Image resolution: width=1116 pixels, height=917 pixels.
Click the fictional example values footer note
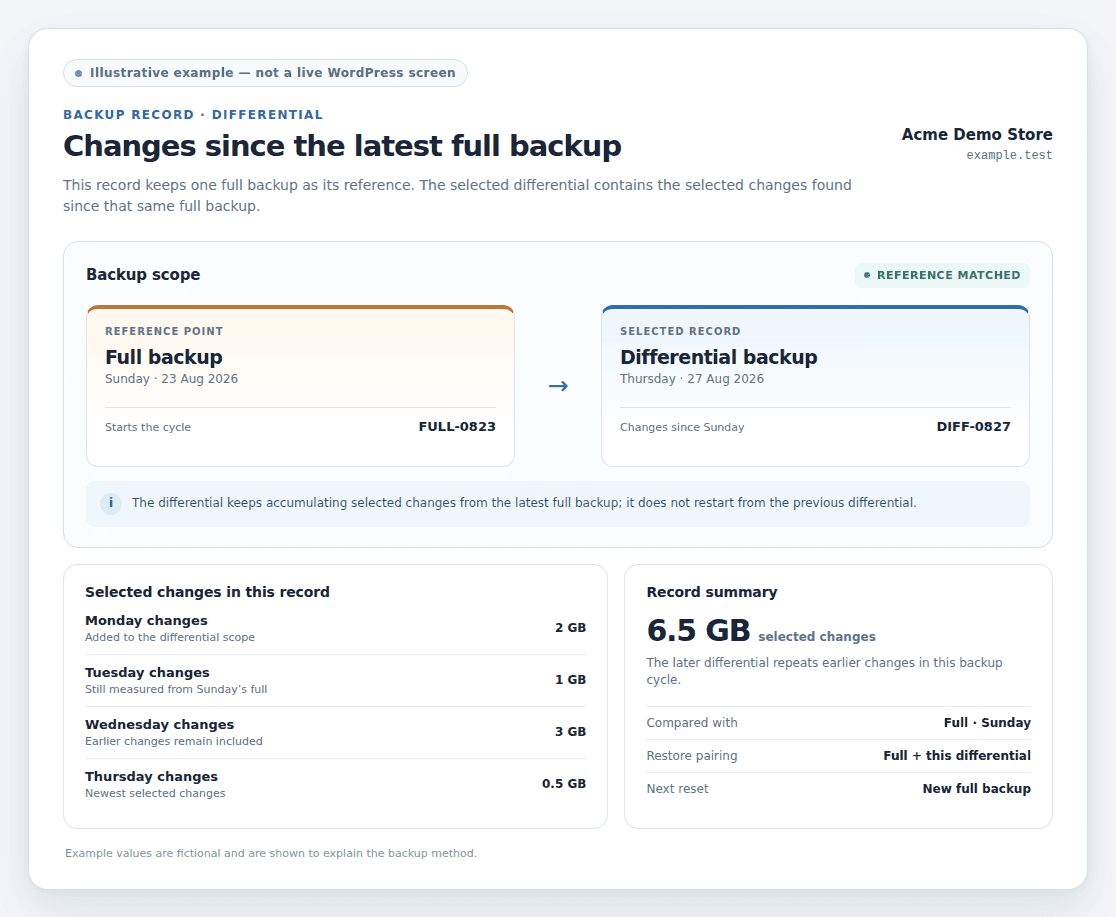(x=270, y=853)
